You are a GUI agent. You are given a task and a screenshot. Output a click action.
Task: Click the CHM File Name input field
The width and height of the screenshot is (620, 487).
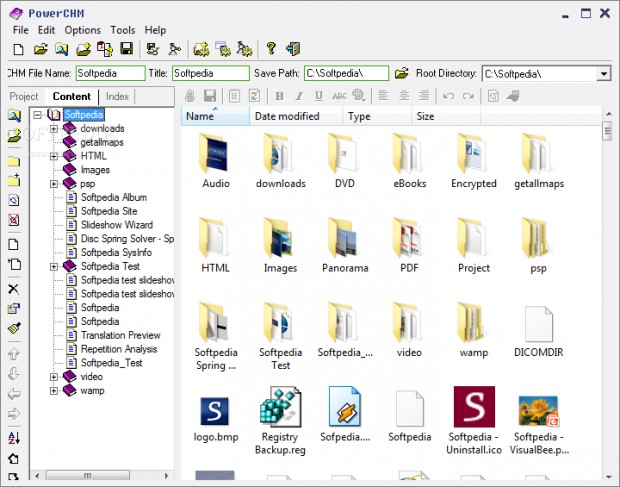click(110, 74)
